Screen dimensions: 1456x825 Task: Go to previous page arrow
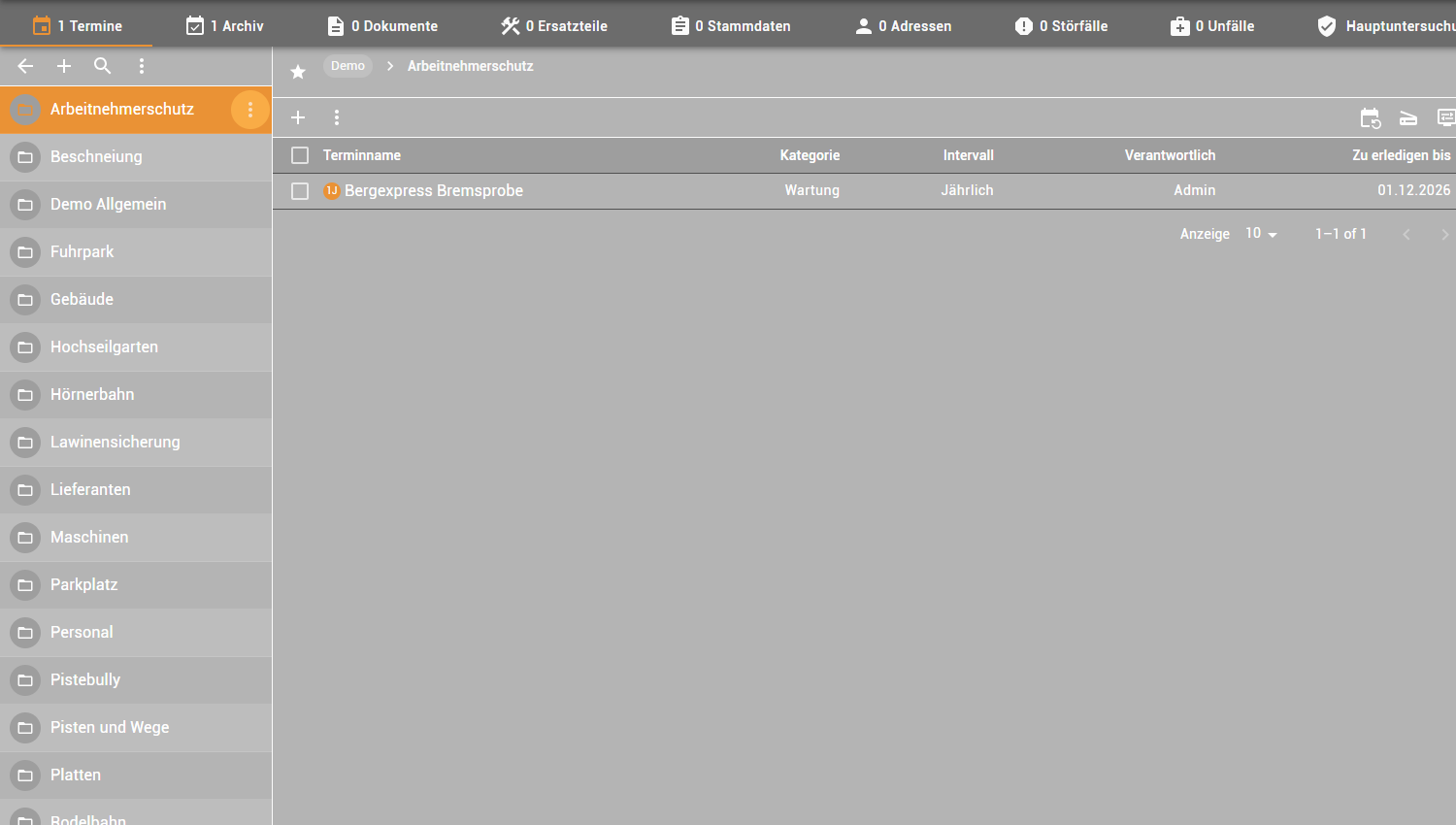1406,234
